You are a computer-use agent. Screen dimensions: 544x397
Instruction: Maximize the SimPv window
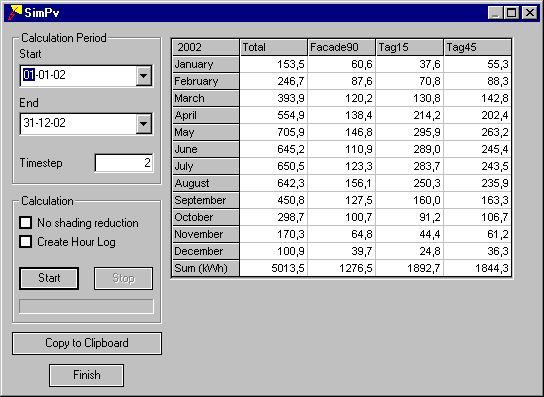(511, 13)
